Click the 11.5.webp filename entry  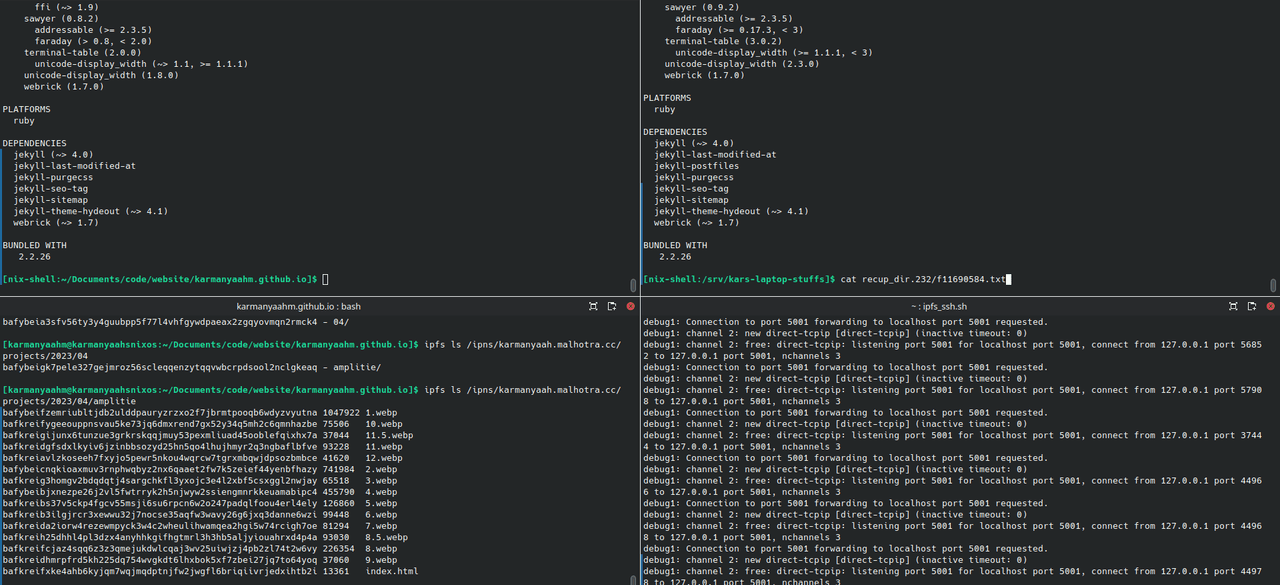389,435
